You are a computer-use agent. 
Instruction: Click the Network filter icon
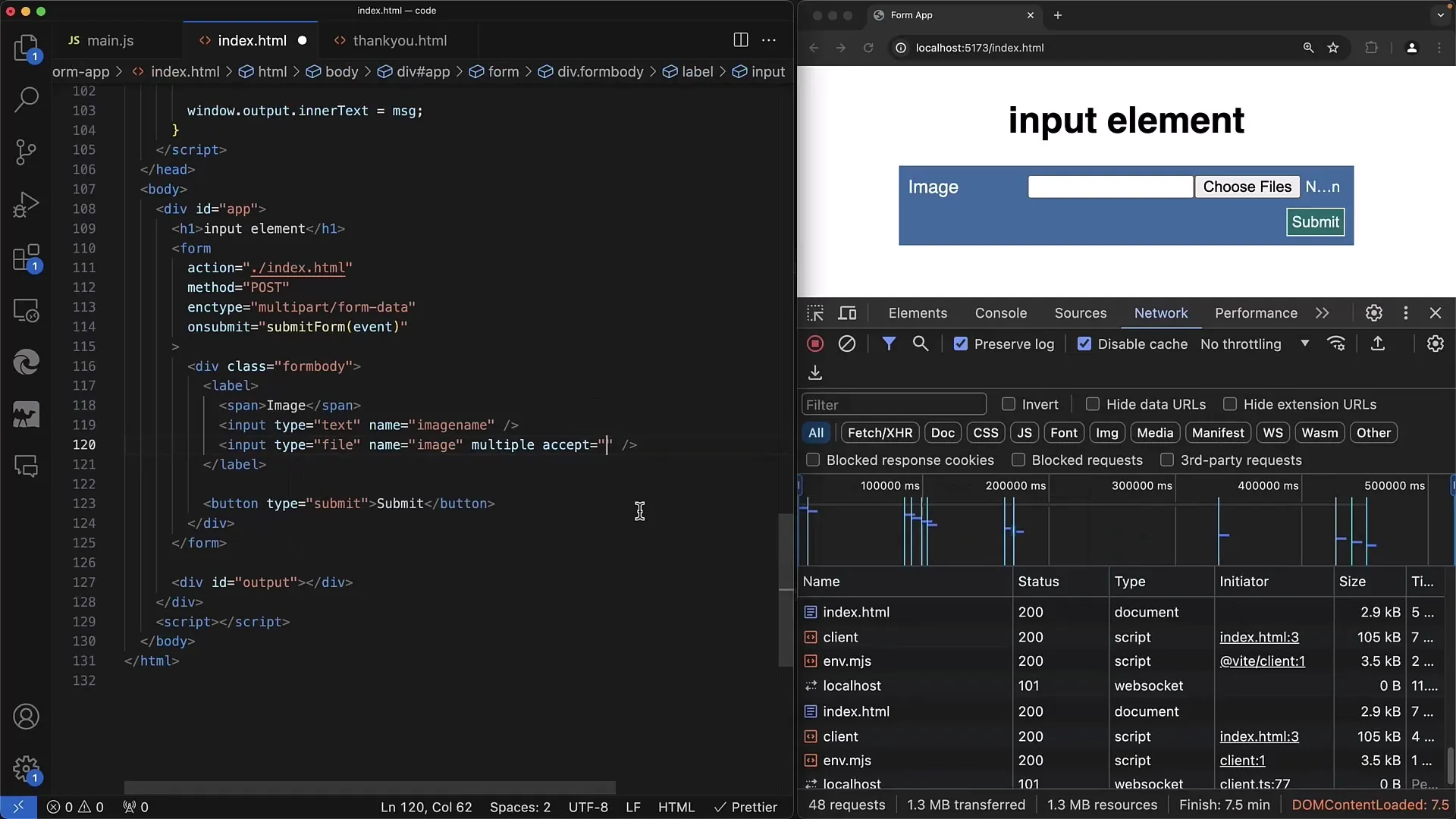click(888, 343)
